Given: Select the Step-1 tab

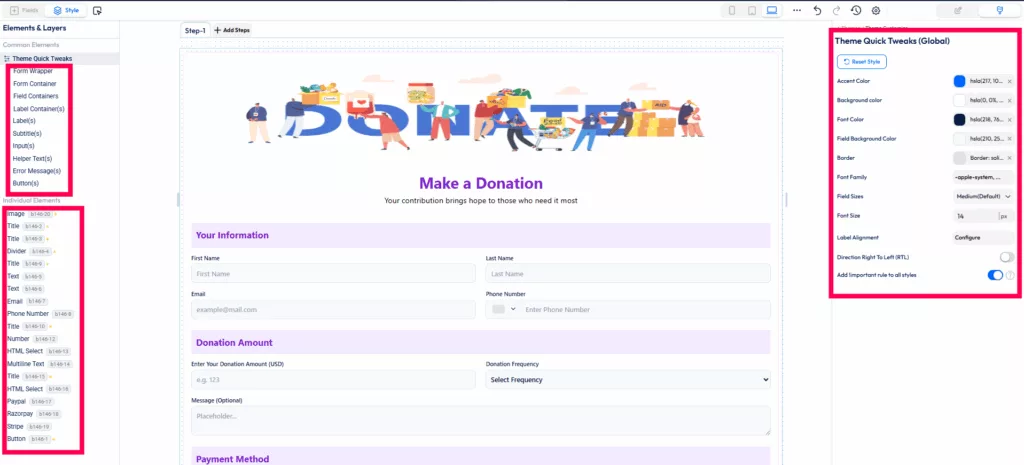Looking at the screenshot, I should 194,31.
